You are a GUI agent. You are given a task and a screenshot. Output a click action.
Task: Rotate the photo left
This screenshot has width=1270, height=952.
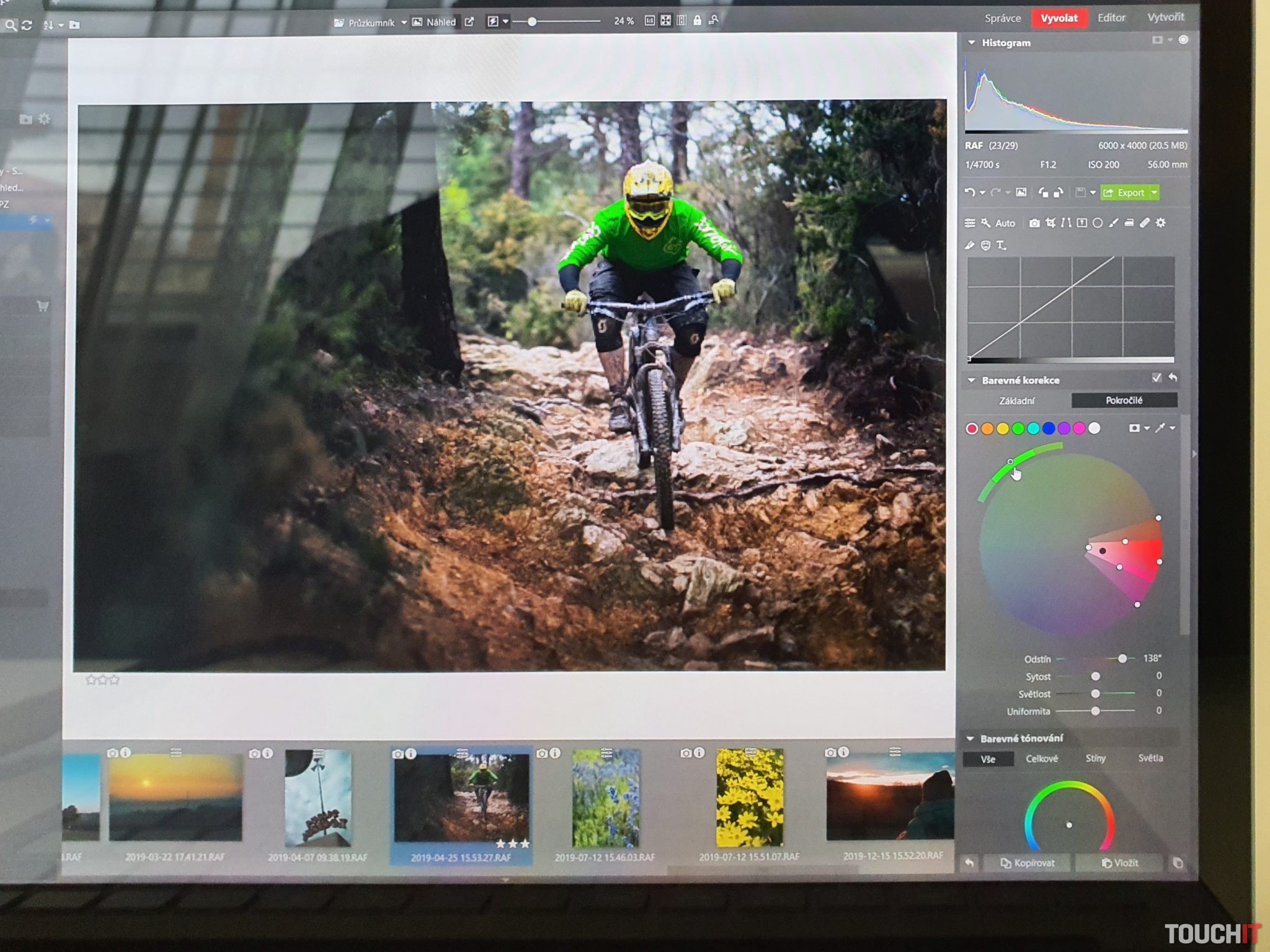point(1043,193)
